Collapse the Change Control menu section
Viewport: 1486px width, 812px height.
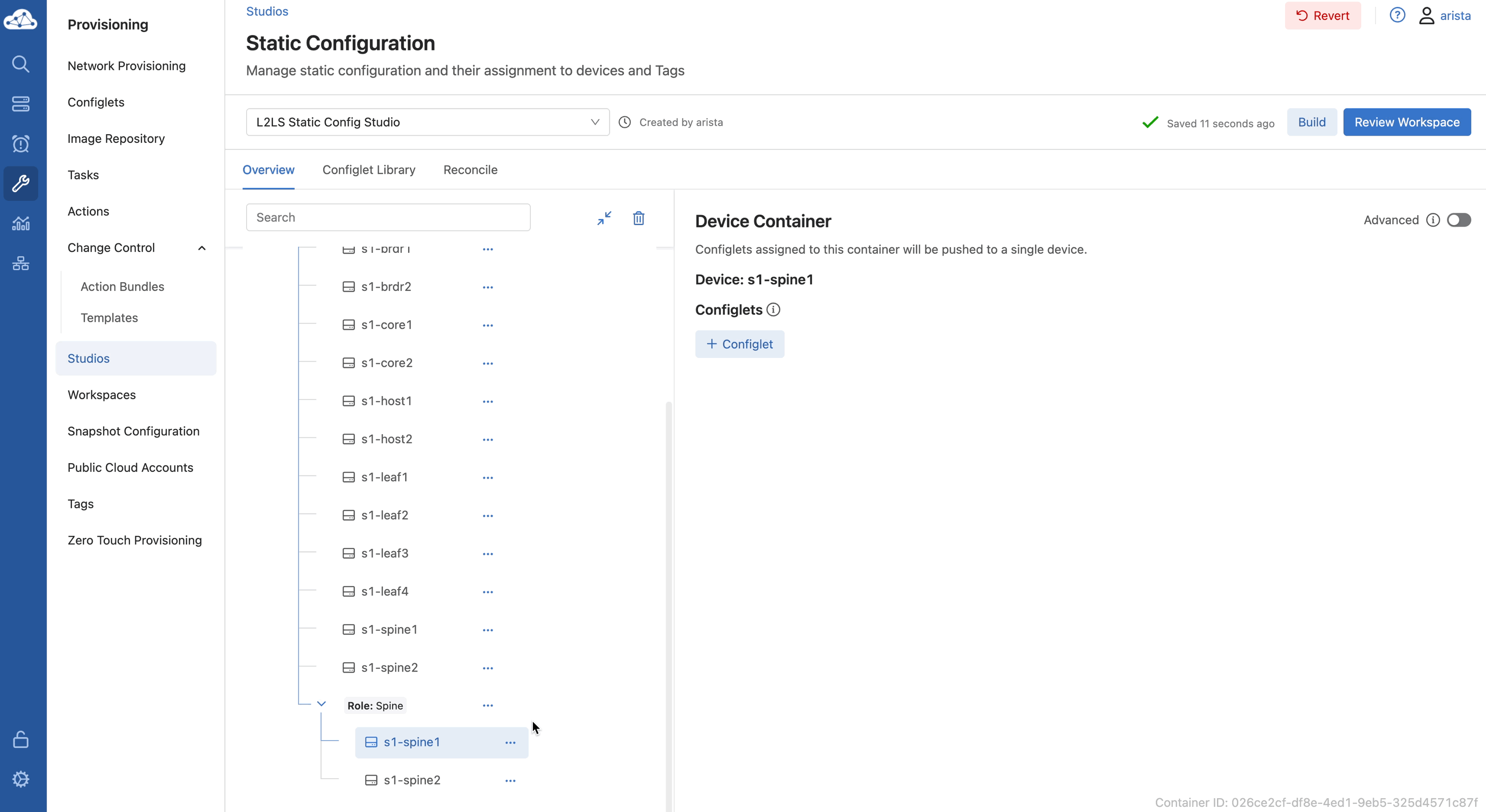[x=202, y=248]
